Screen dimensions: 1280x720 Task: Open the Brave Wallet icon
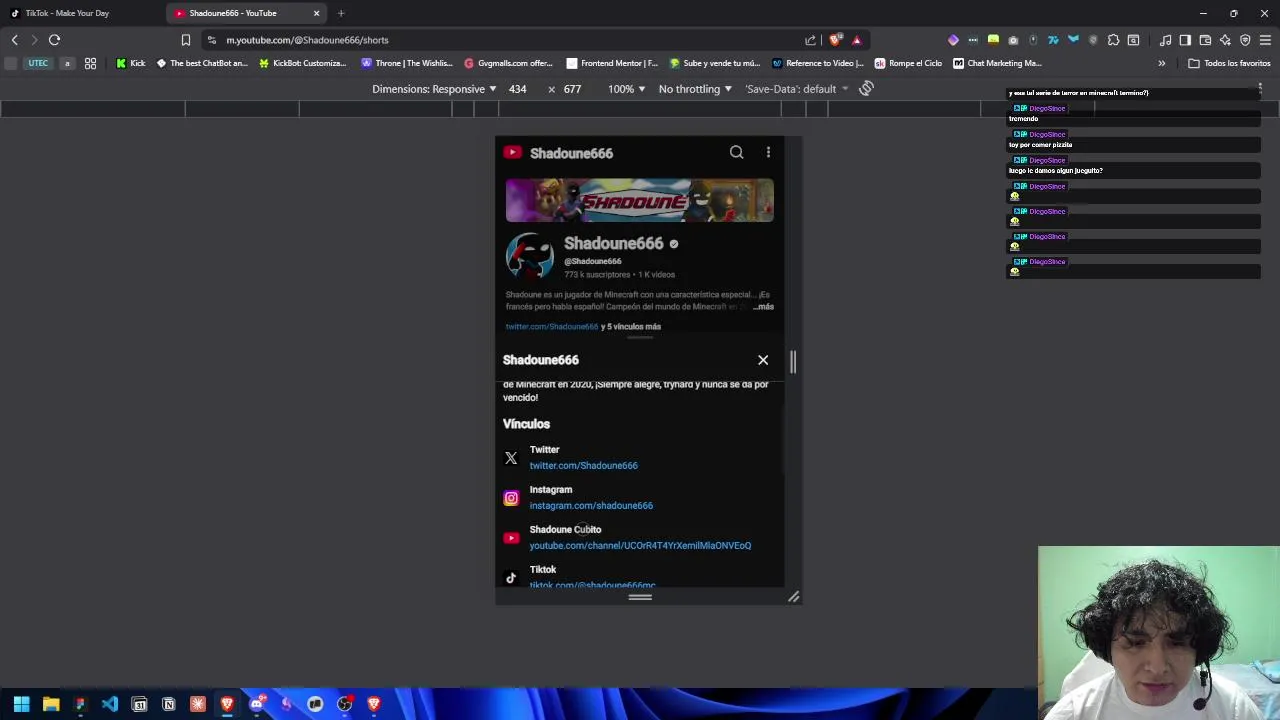pyautogui.click(x=1205, y=40)
